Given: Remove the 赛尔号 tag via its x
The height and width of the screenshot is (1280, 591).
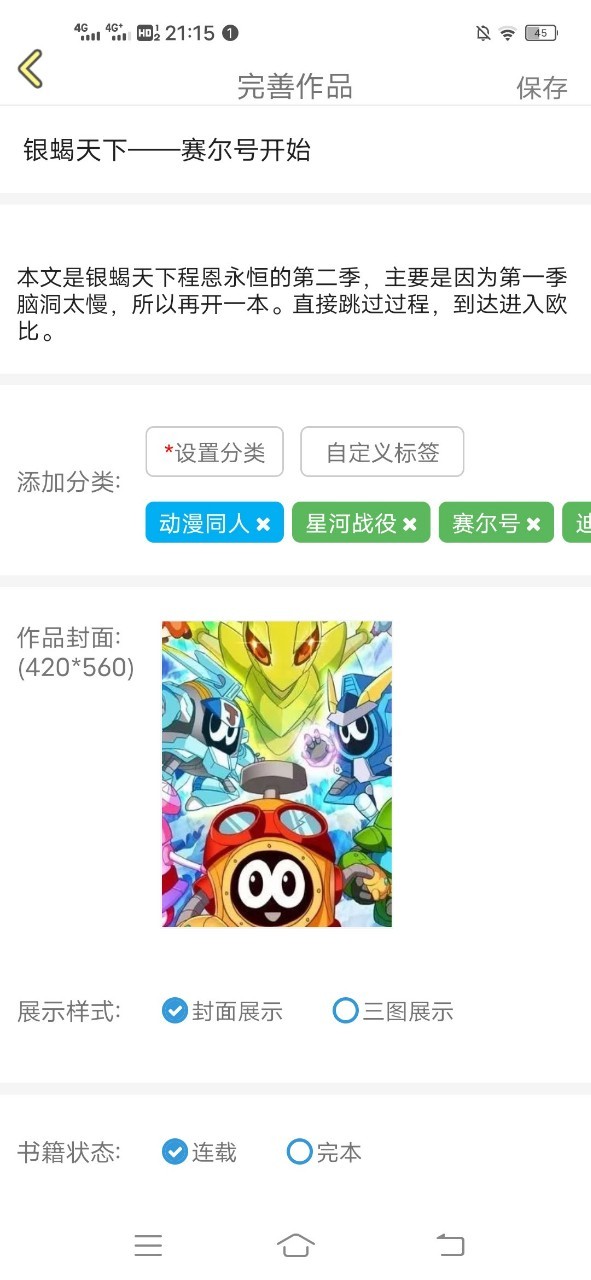Looking at the screenshot, I should pos(533,524).
